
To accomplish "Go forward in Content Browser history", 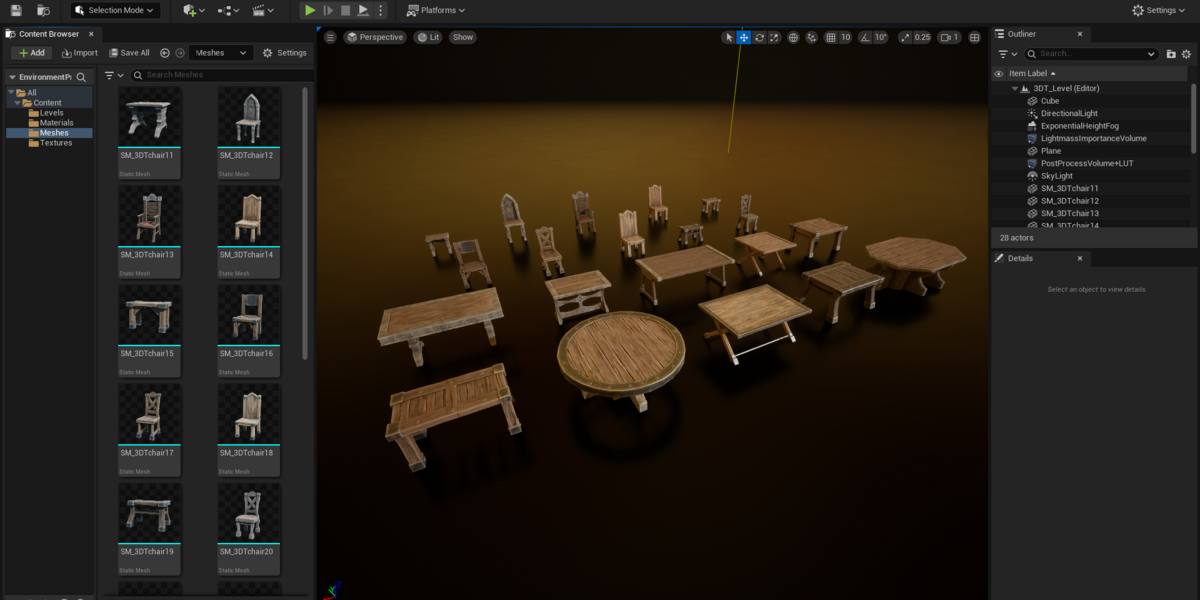I will (180, 53).
